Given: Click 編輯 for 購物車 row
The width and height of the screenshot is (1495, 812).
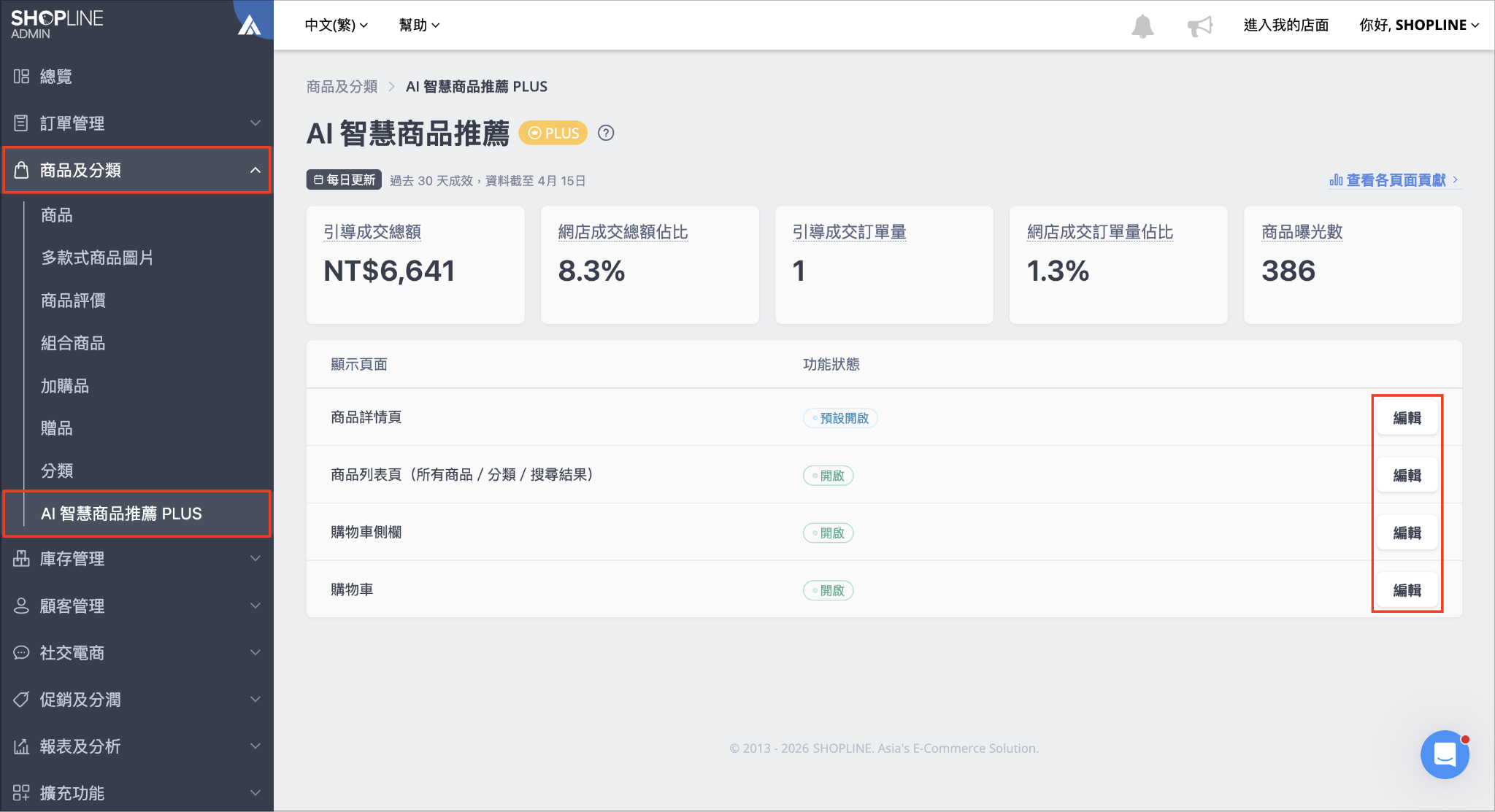Looking at the screenshot, I should click(1407, 590).
